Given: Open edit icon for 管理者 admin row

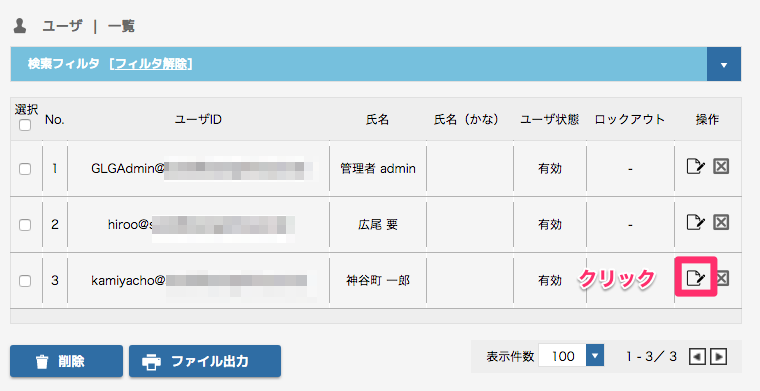Looking at the screenshot, I should click(696, 166).
